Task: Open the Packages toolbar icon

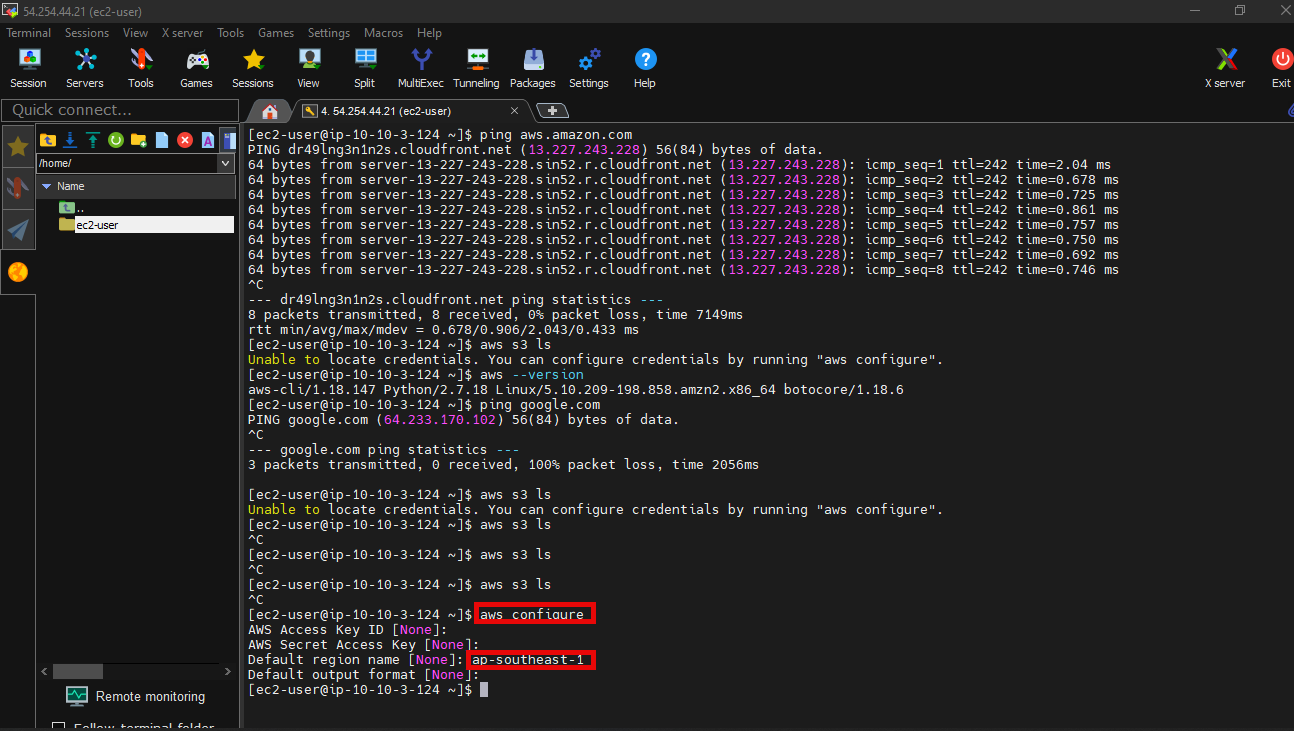Action: point(533,68)
